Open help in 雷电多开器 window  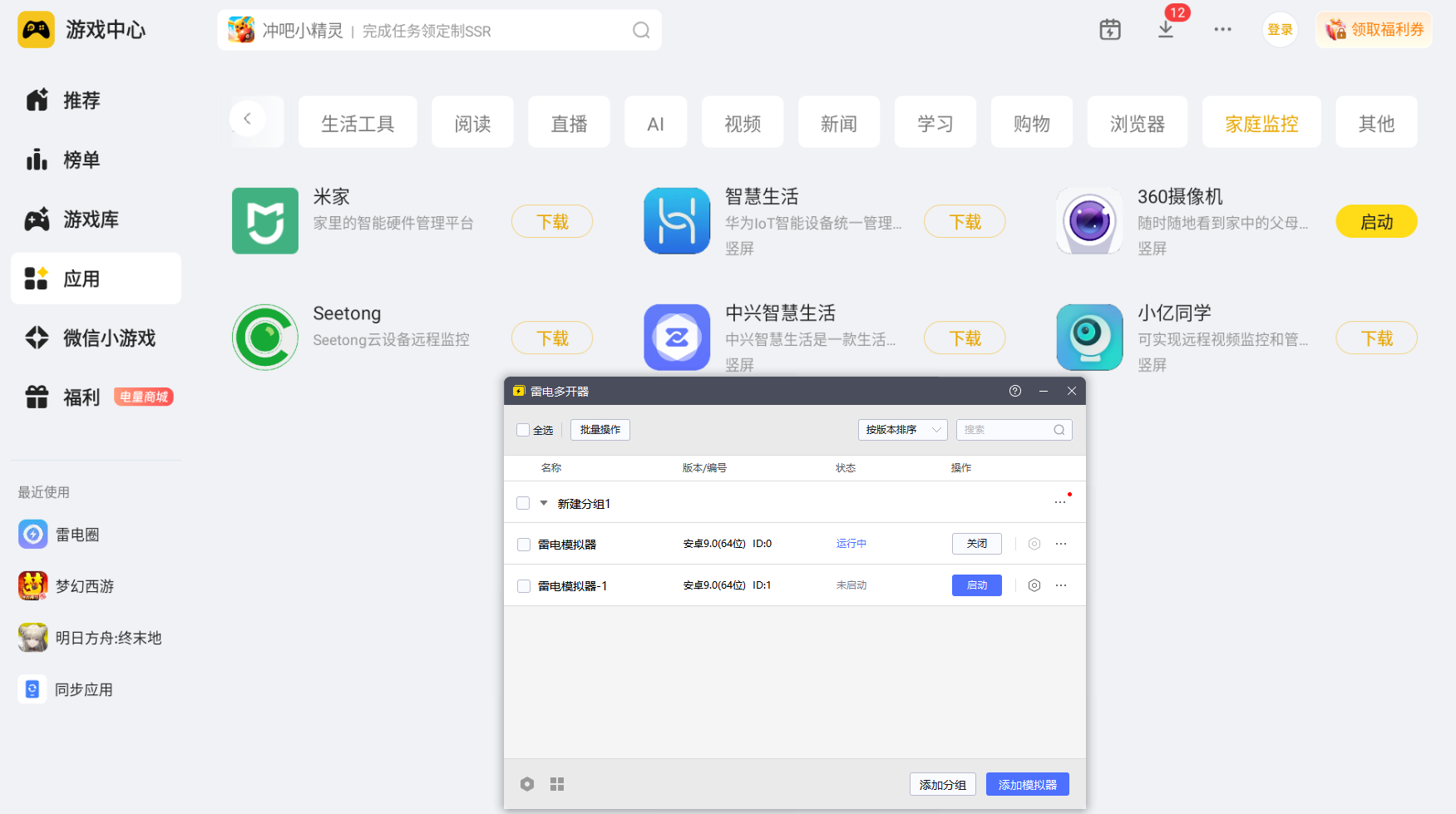pyautogui.click(x=1015, y=391)
